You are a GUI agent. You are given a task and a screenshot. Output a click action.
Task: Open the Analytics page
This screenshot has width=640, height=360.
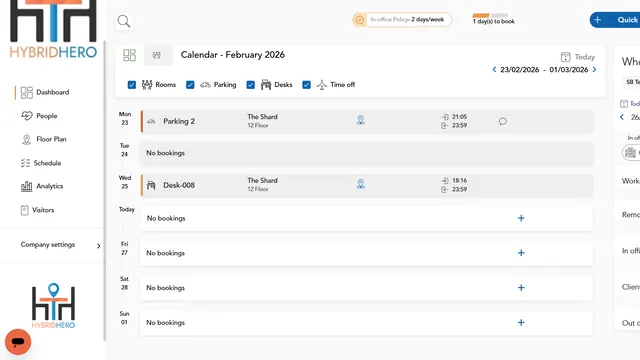(x=42, y=186)
